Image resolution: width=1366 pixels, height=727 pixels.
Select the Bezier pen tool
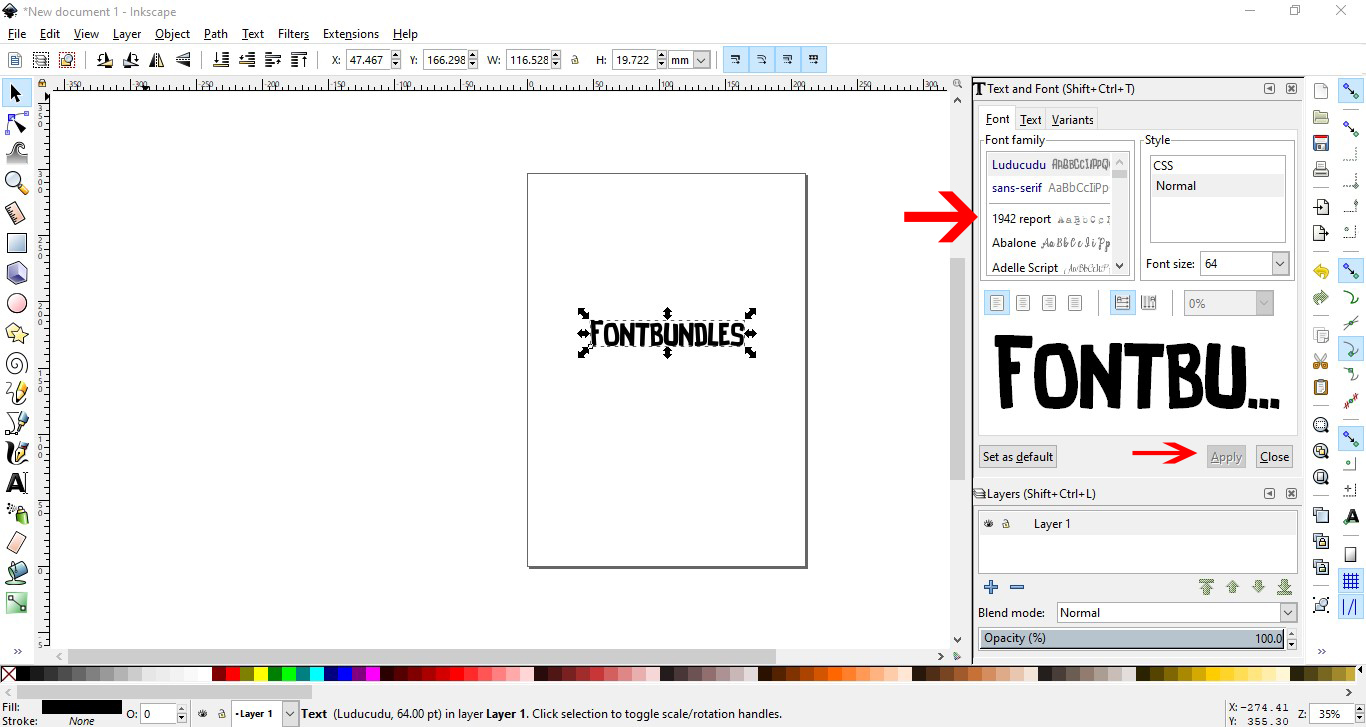pos(16,423)
